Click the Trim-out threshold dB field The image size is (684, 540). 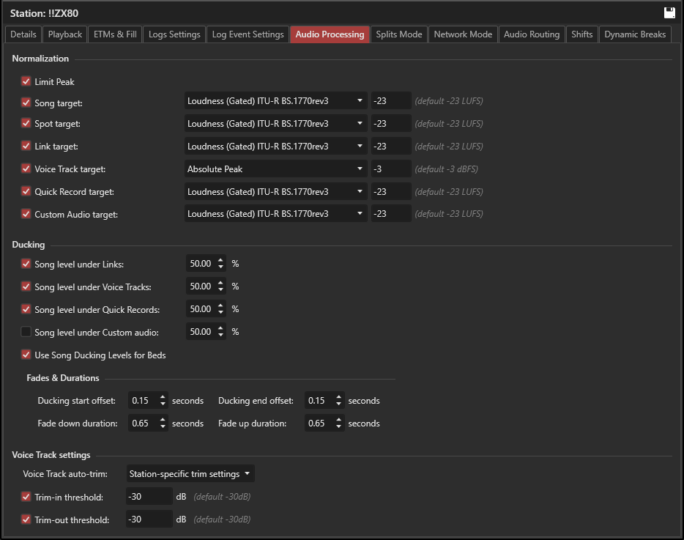pos(149,519)
